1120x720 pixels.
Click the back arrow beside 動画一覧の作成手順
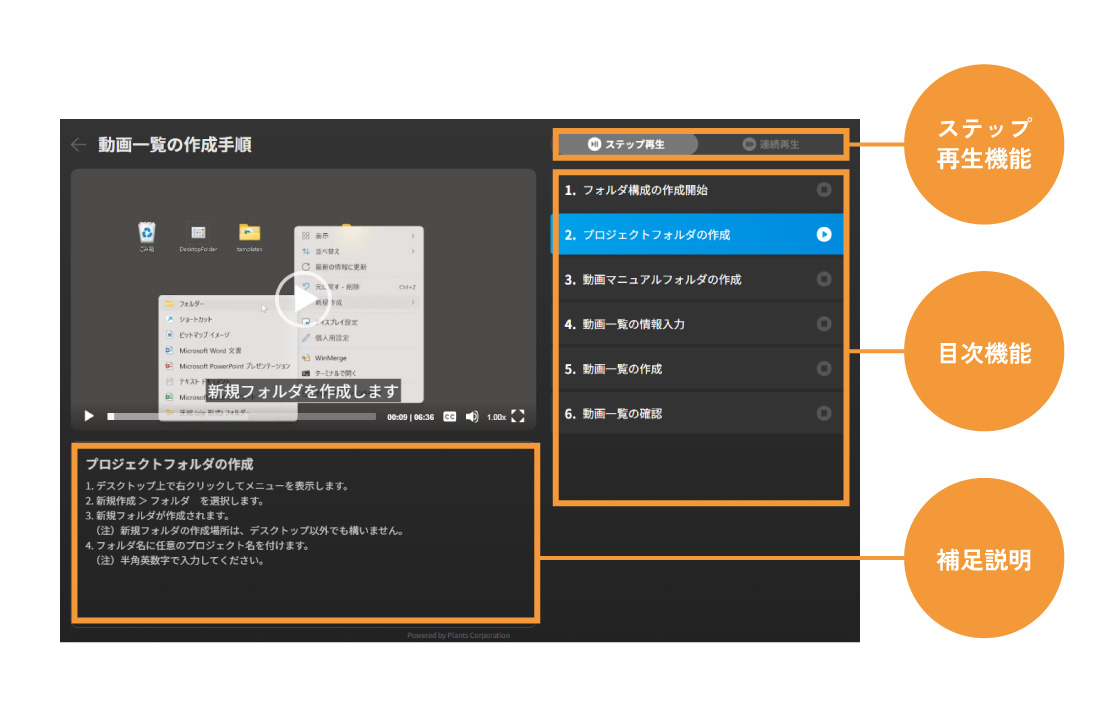[x=80, y=143]
